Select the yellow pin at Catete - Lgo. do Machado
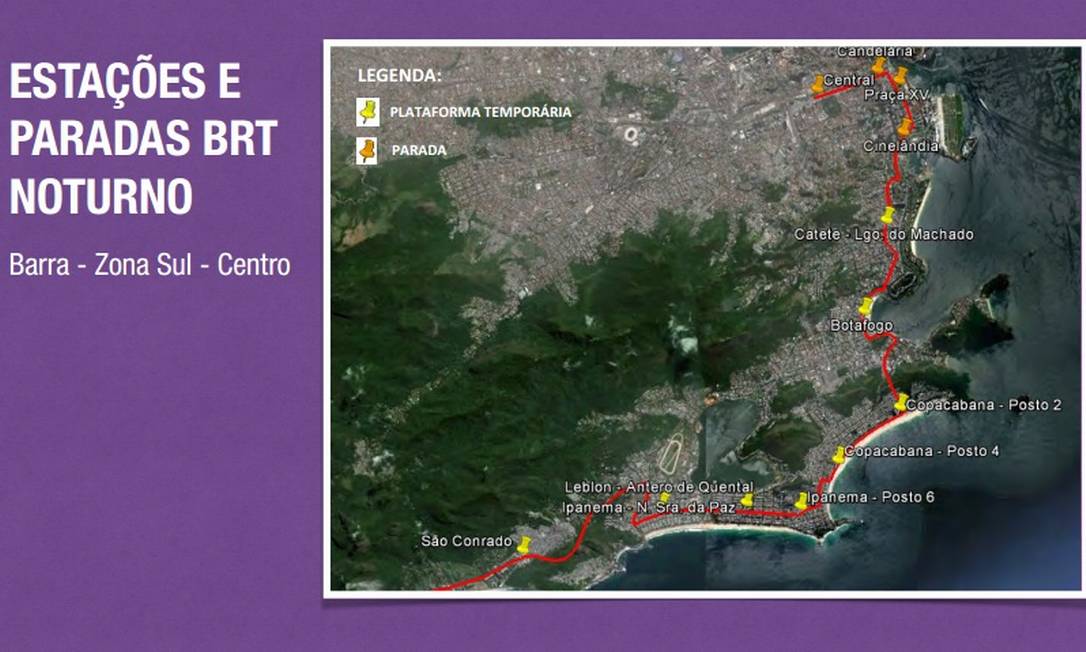 [x=887, y=215]
